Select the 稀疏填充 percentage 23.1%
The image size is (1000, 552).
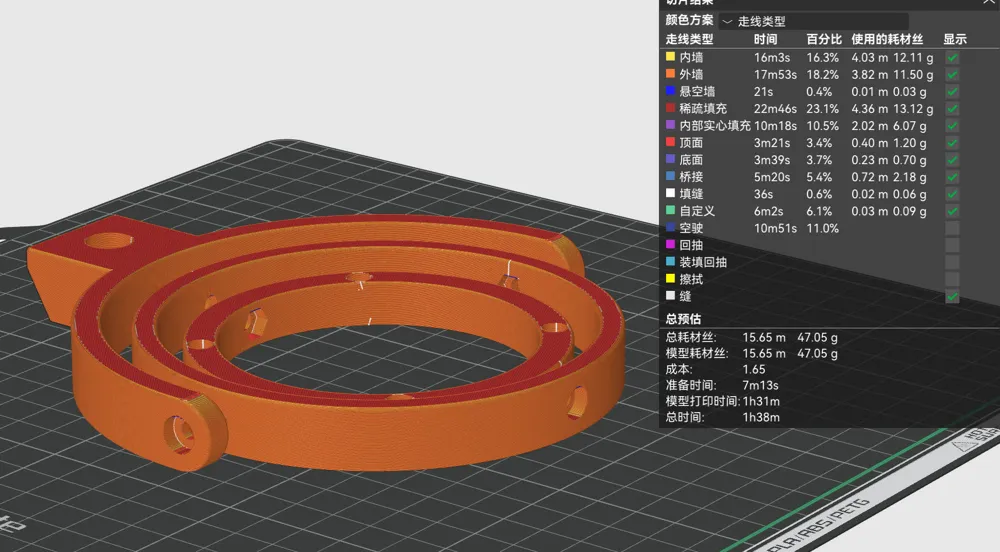pyautogui.click(x=823, y=109)
